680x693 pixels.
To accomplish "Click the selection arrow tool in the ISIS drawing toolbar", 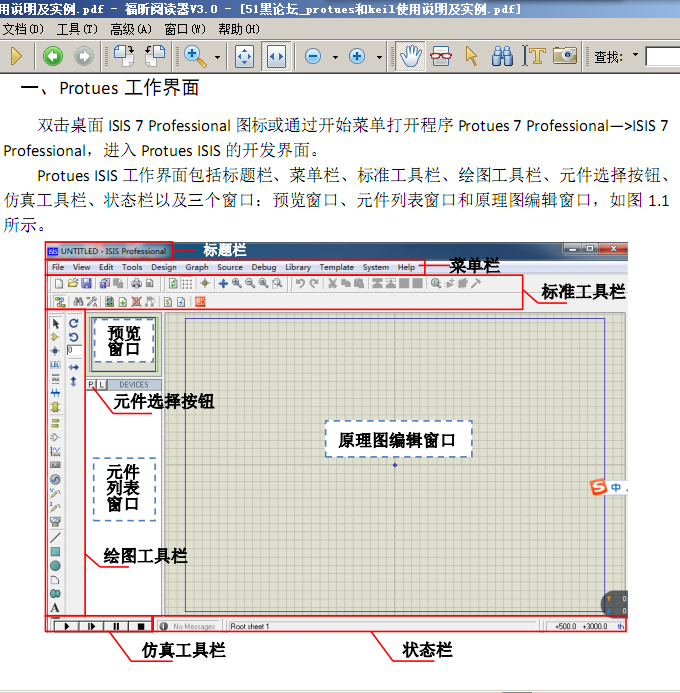I will (x=56, y=324).
